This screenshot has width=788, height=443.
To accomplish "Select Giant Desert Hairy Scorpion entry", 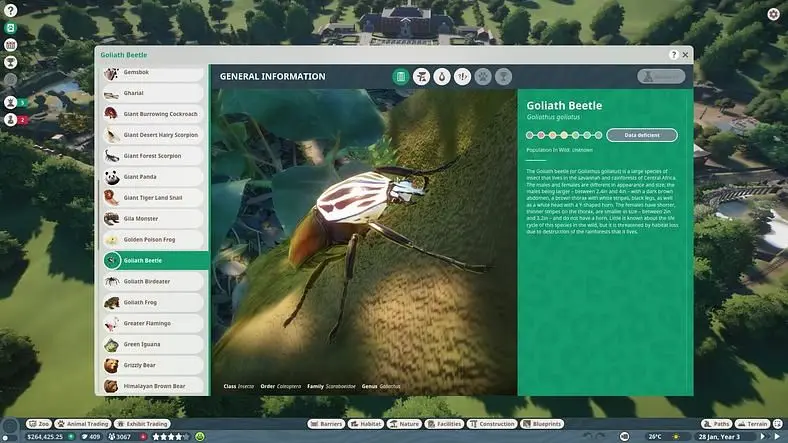I will (153, 135).
